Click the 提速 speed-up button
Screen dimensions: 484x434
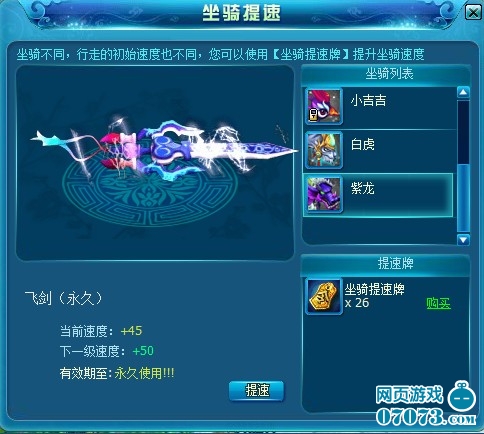(x=257, y=390)
